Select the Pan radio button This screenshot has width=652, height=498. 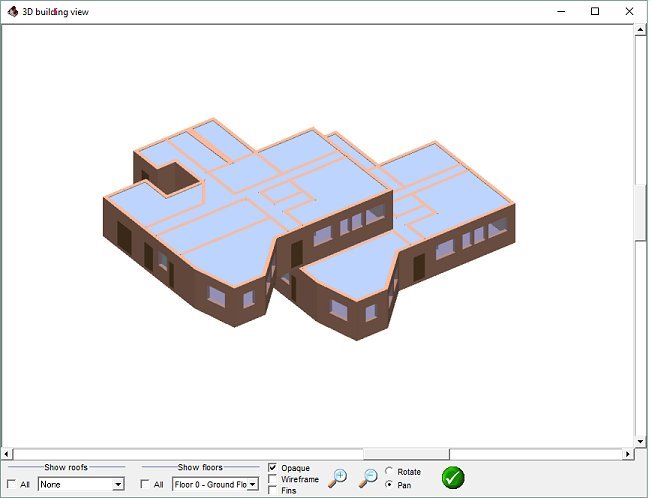(x=389, y=484)
